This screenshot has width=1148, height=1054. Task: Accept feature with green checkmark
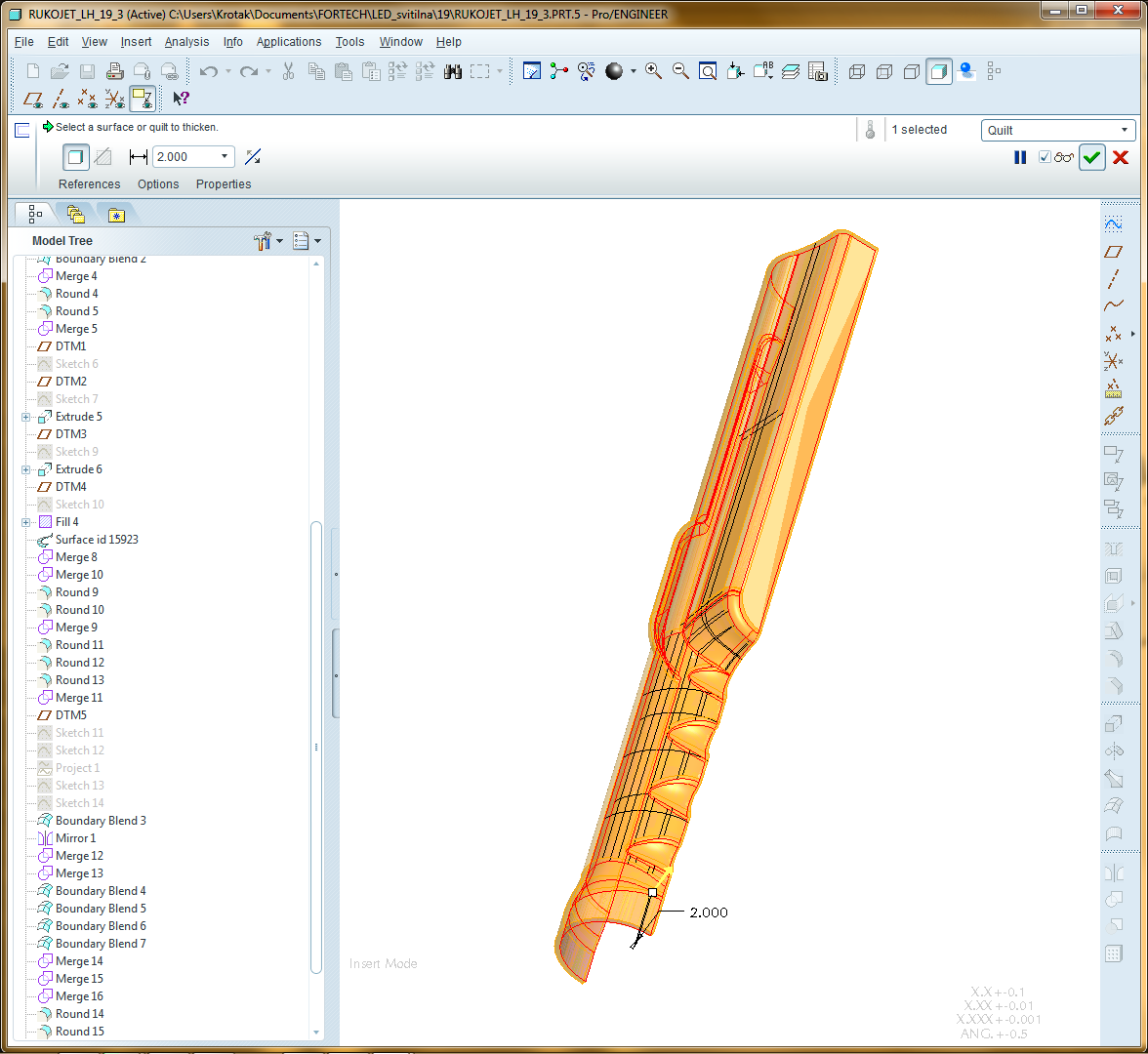pos(1091,157)
